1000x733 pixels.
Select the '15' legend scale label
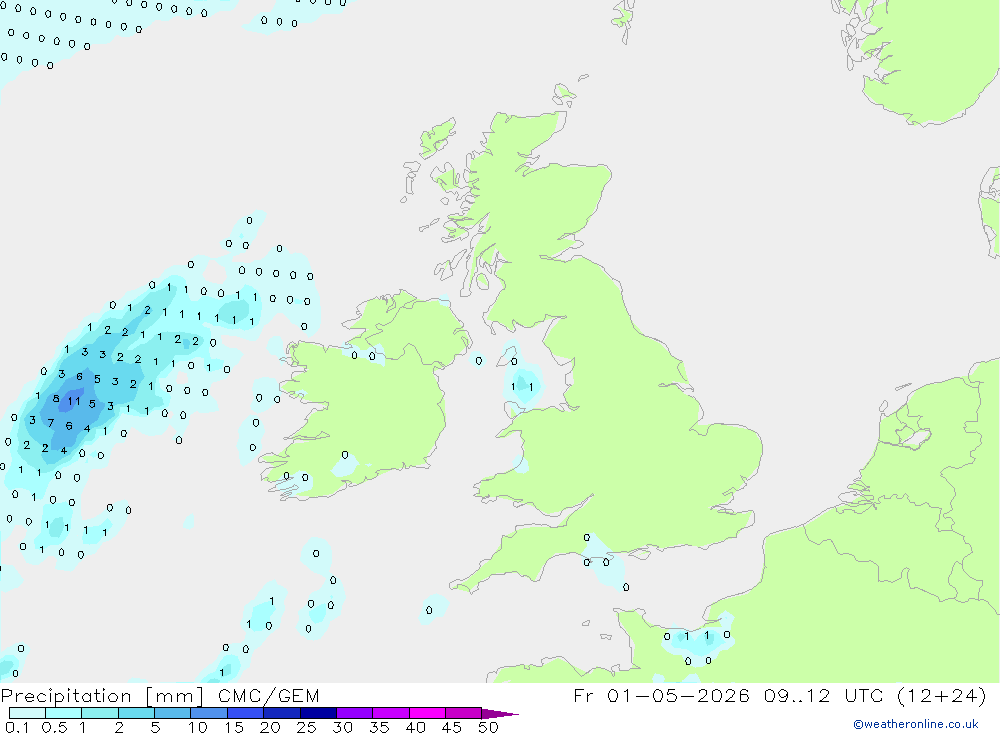coord(234,727)
